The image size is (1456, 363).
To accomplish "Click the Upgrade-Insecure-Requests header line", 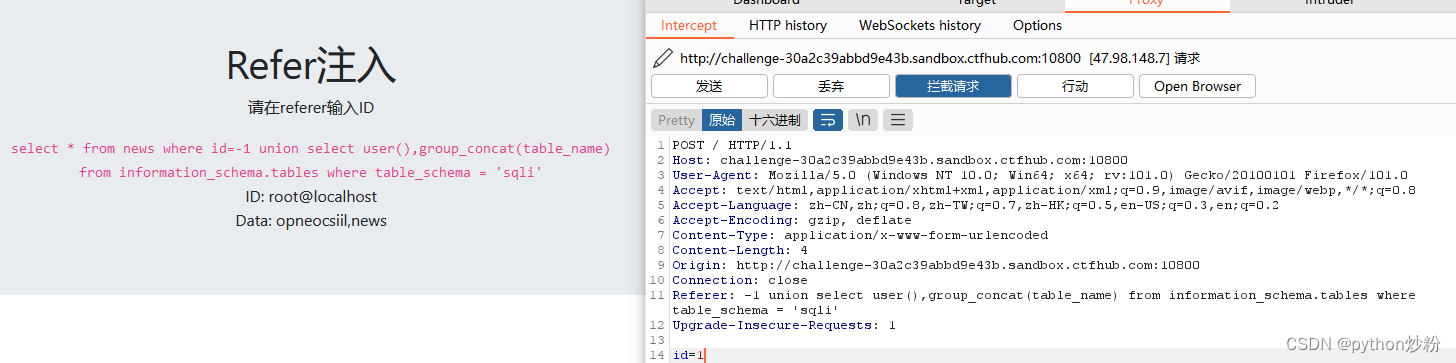I will (x=784, y=325).
